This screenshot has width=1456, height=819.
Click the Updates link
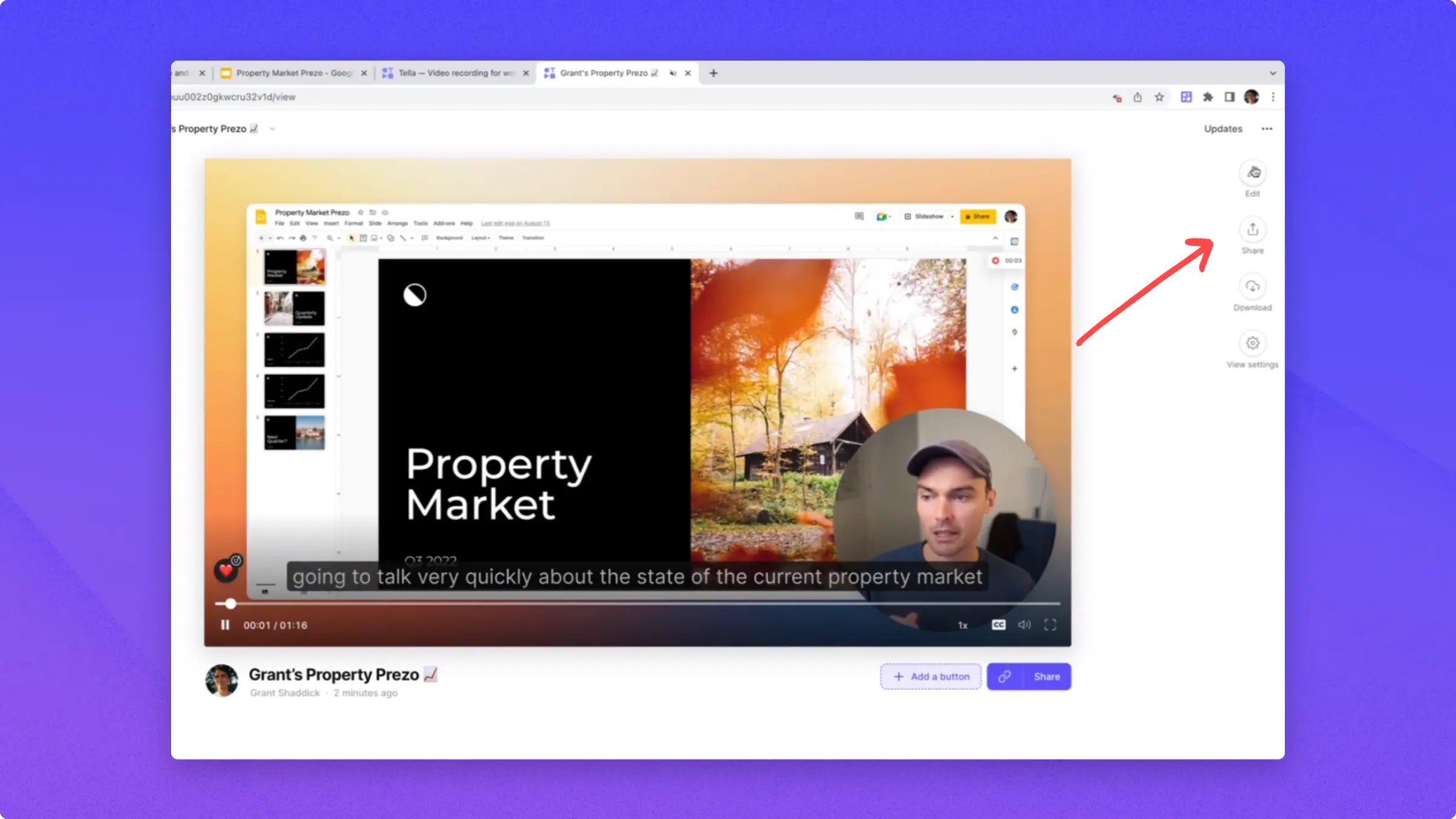tap(1222, 129)
